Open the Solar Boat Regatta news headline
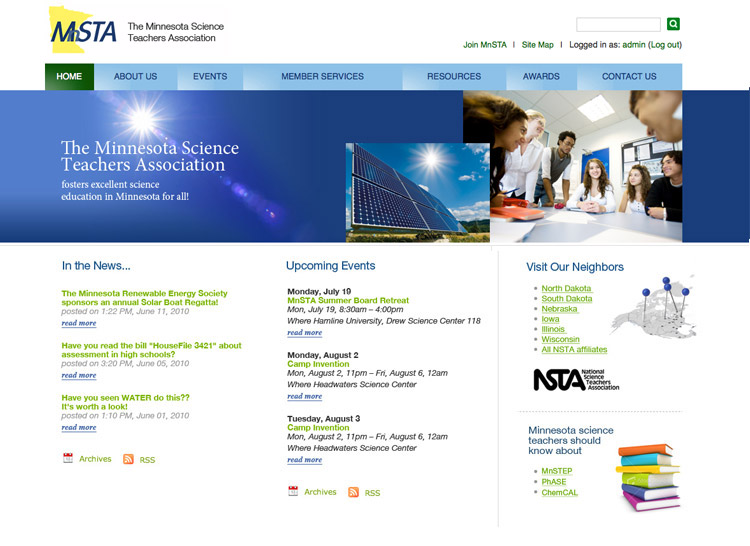 pos(144,297)
